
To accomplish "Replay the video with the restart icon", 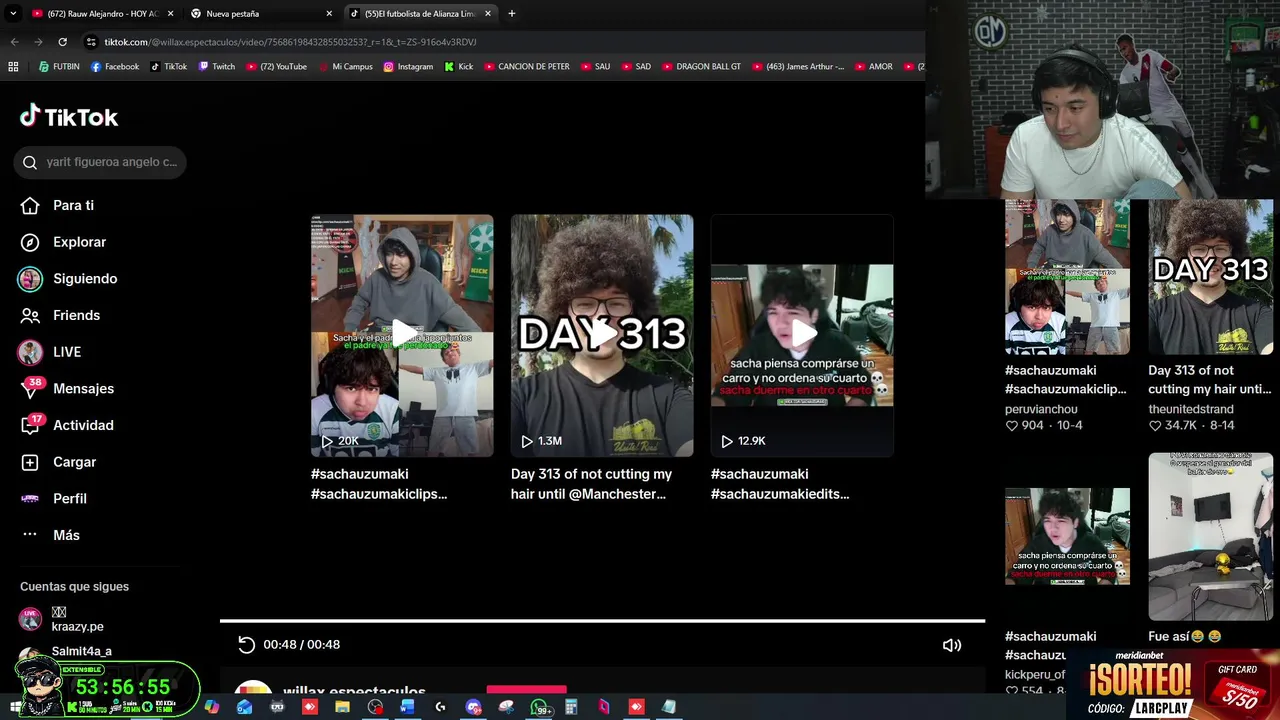I will tap(246, 644).
